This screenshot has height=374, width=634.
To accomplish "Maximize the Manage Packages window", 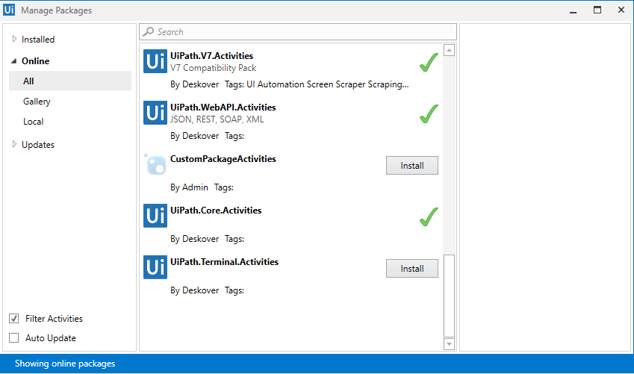I will (x=597, y=10).
